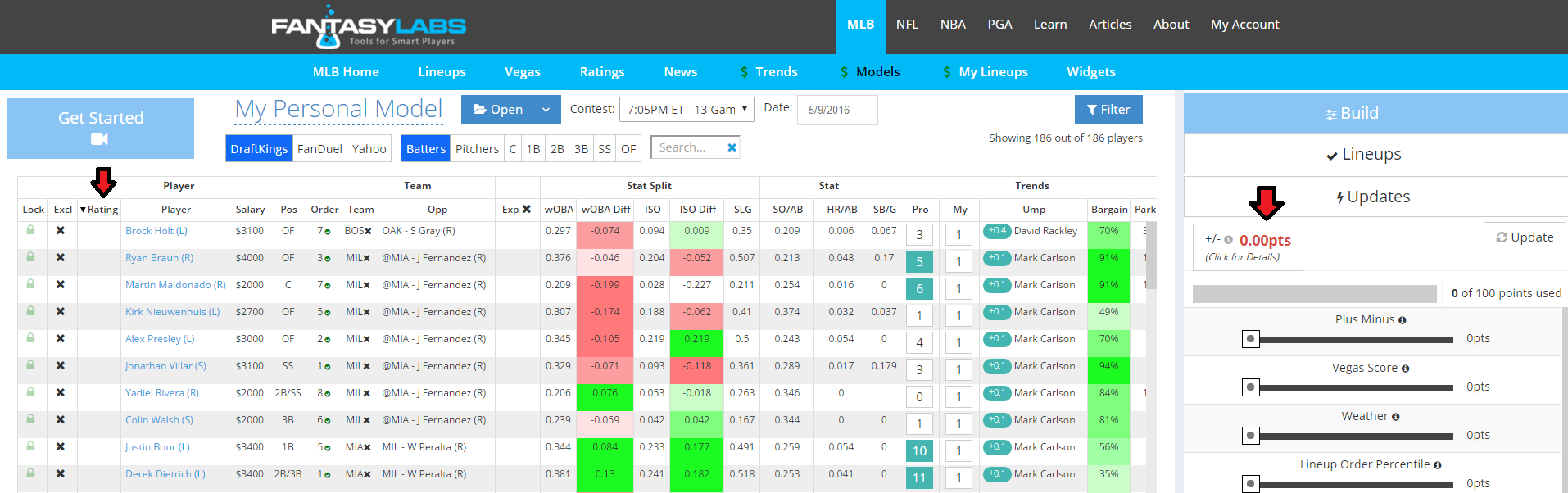This screenshot has height=493, width=1568.
Task: Show info for the Weather slider
Action: click(1395, 417)
